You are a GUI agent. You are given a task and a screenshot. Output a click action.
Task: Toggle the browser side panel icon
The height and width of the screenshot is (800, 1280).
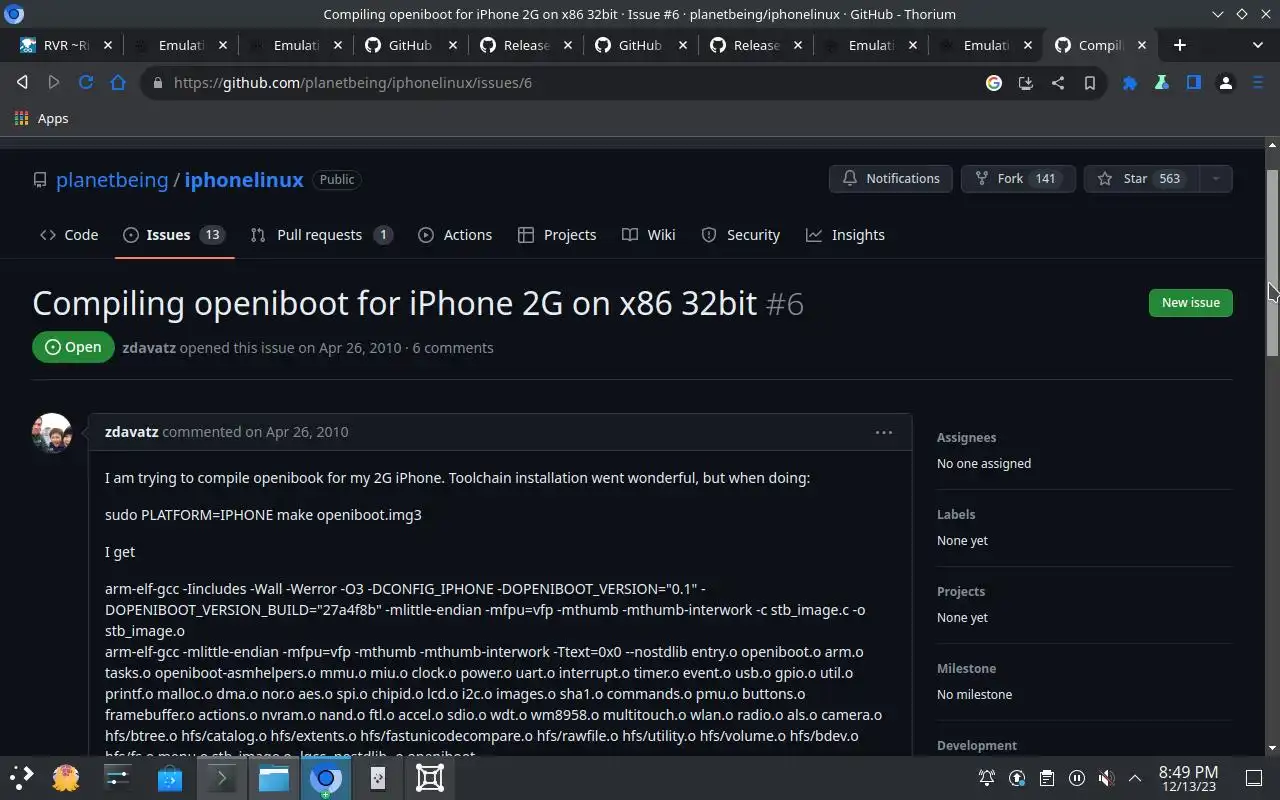pos(1194,83)
